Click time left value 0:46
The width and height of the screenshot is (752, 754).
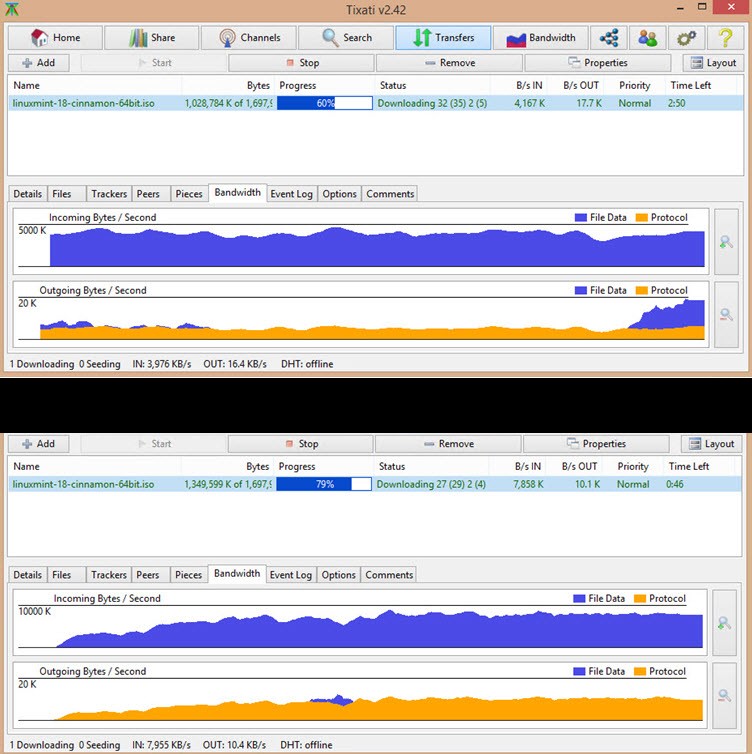(675, 484)
